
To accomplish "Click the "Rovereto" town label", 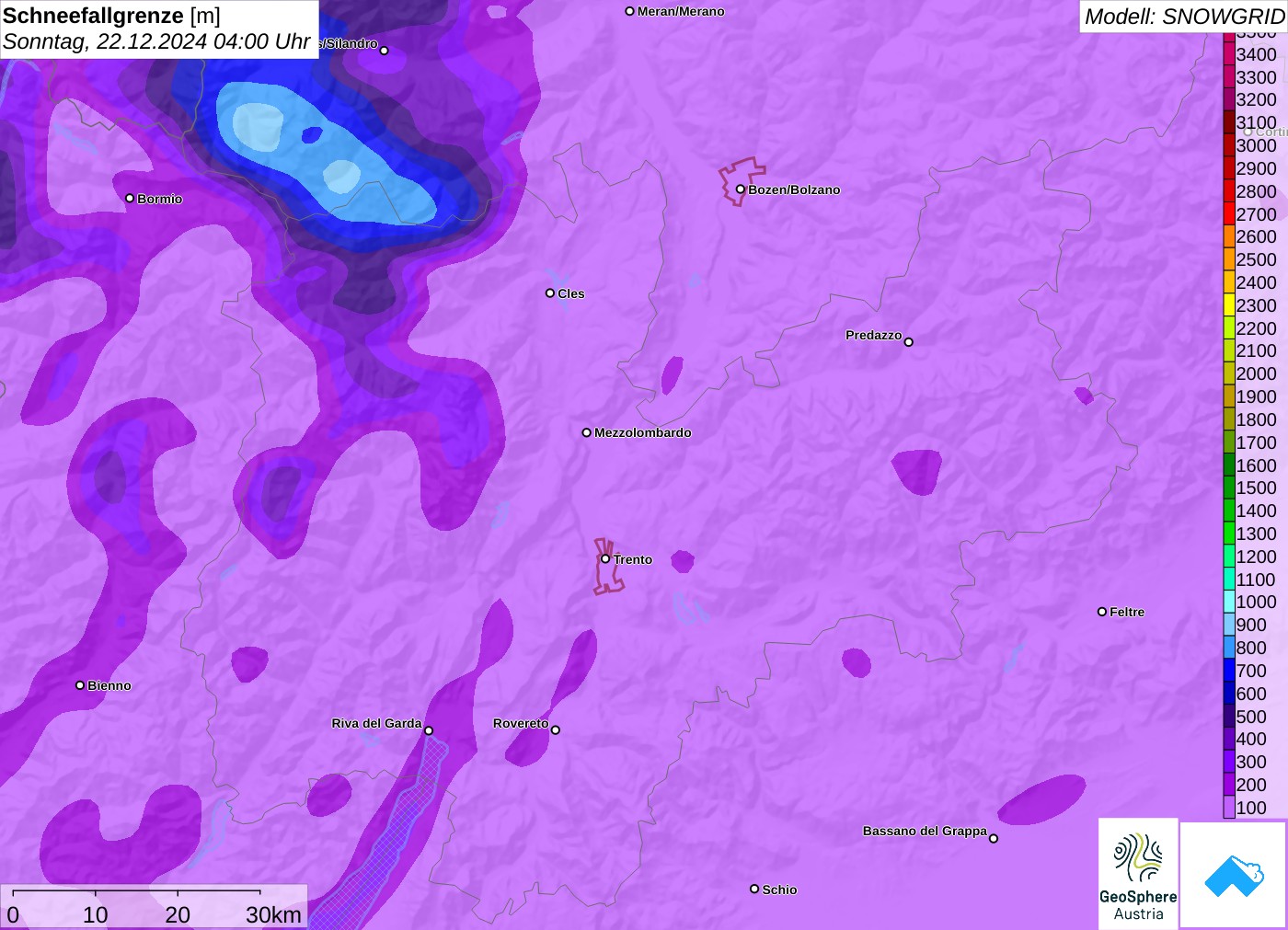I will 521,723.
